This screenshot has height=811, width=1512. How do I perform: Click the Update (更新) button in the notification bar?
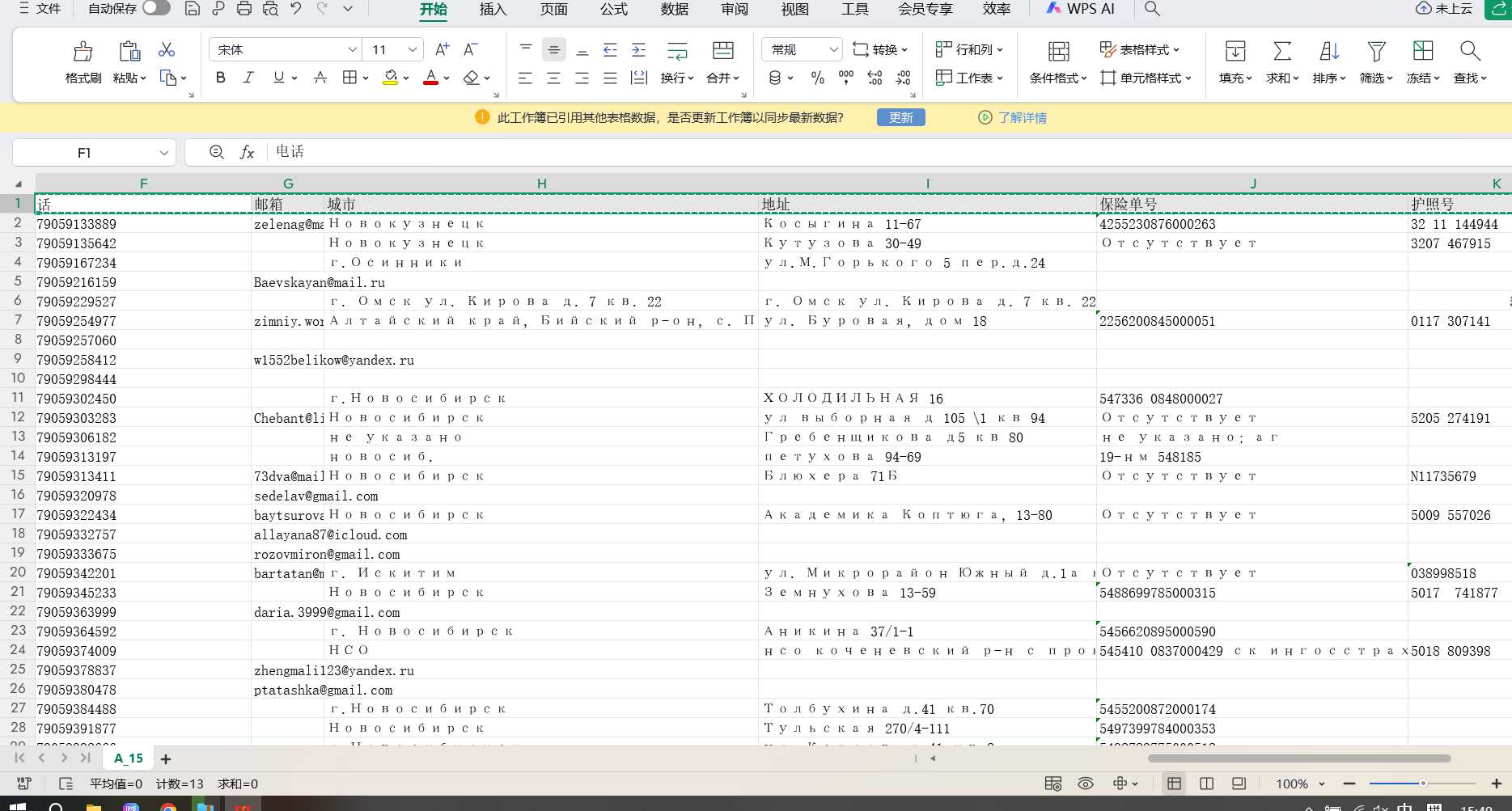pos(901,117)
